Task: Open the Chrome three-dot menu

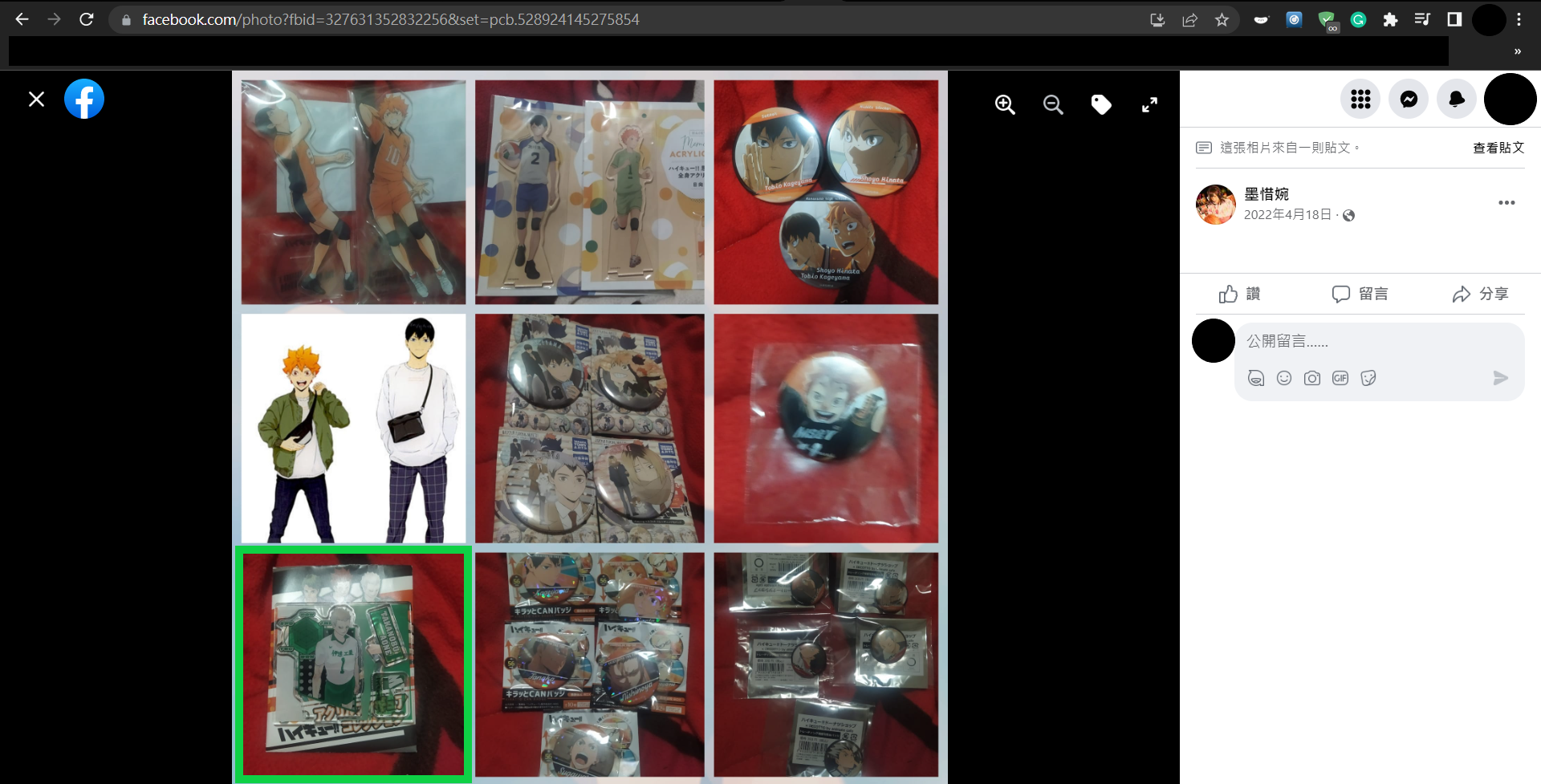Action: click(x=1519, y=19)
